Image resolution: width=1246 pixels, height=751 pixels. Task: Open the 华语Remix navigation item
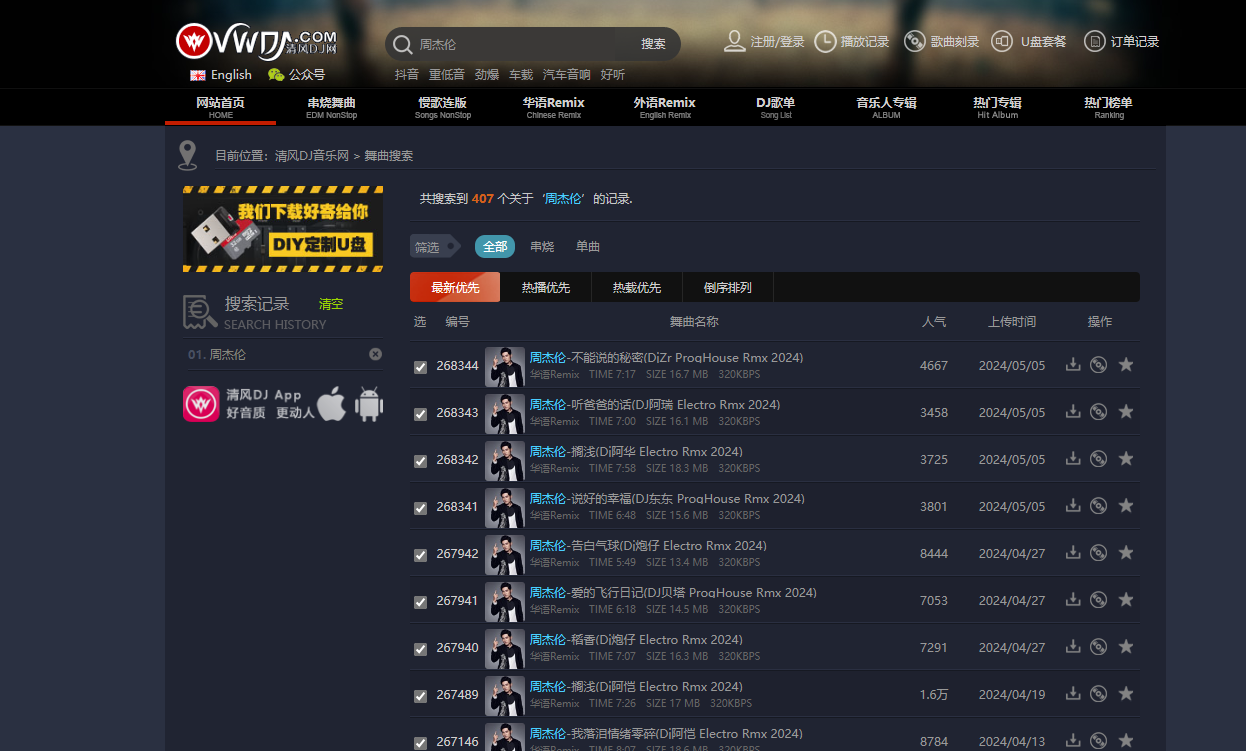[x=554, y=107]
